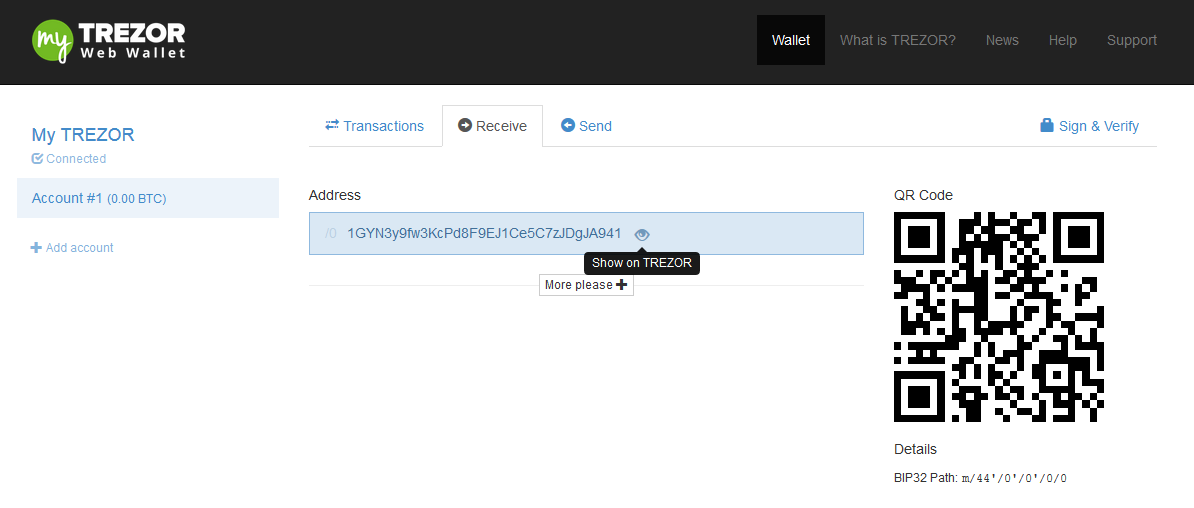Open the Wallet nav item
Image resolution: width=1194 pixels, height=508 pixels.
(x=790, y=40)
